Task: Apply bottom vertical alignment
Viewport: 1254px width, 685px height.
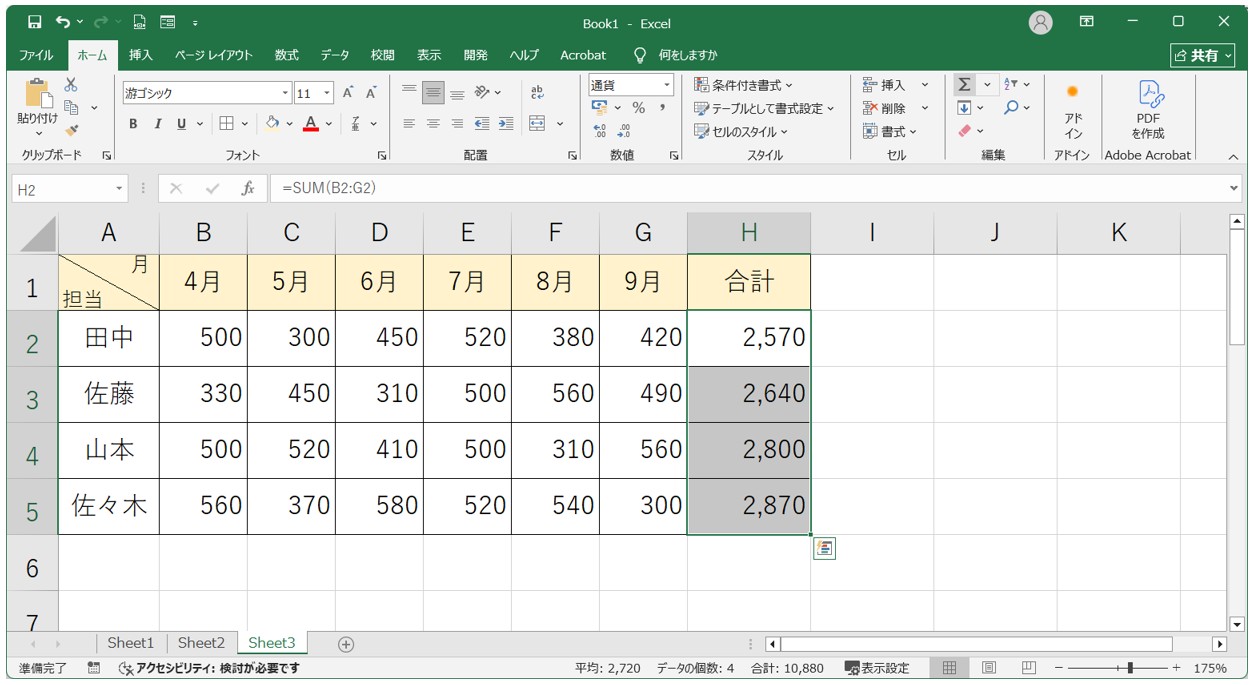Action: coord(457,93)
